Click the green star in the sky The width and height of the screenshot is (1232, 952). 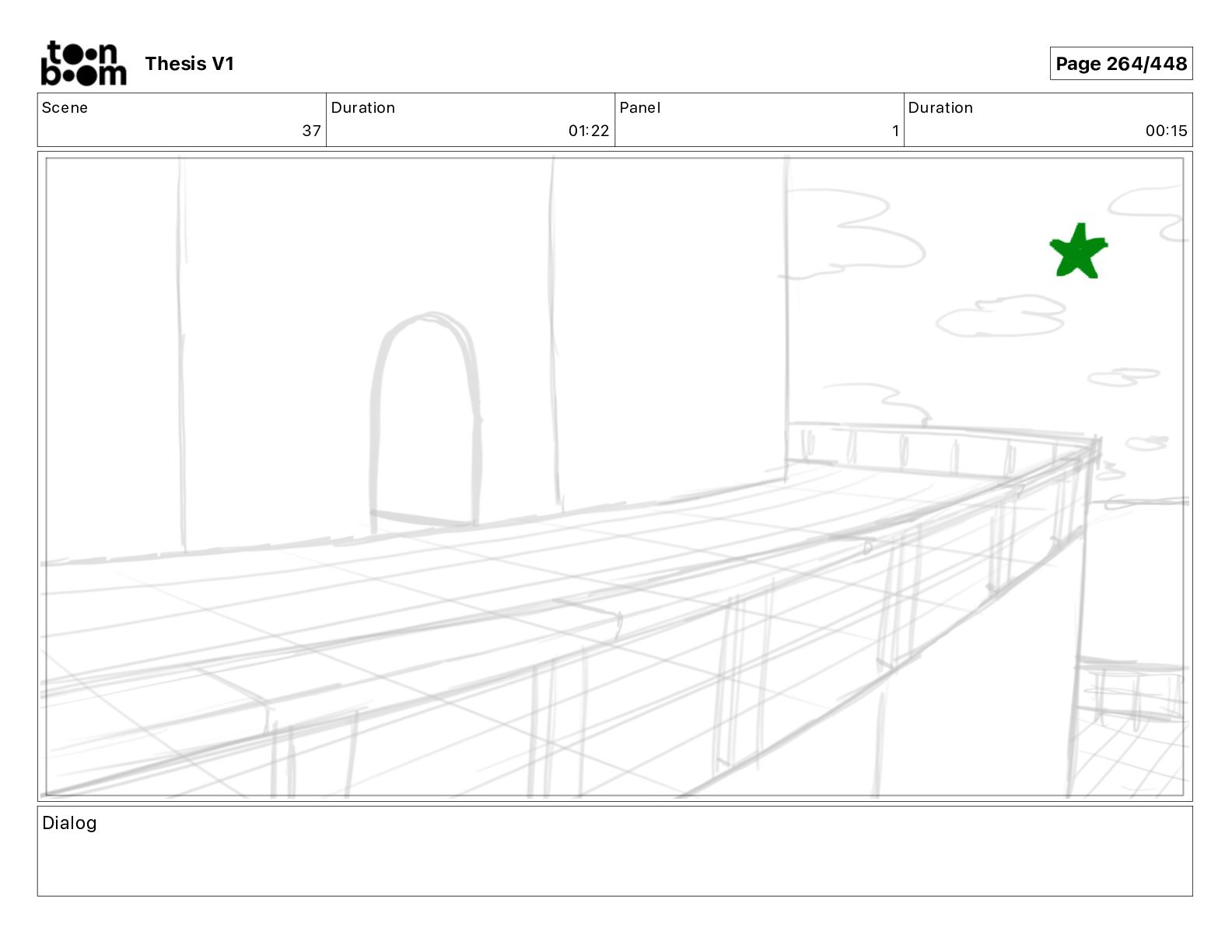(x=1078, y=251)
